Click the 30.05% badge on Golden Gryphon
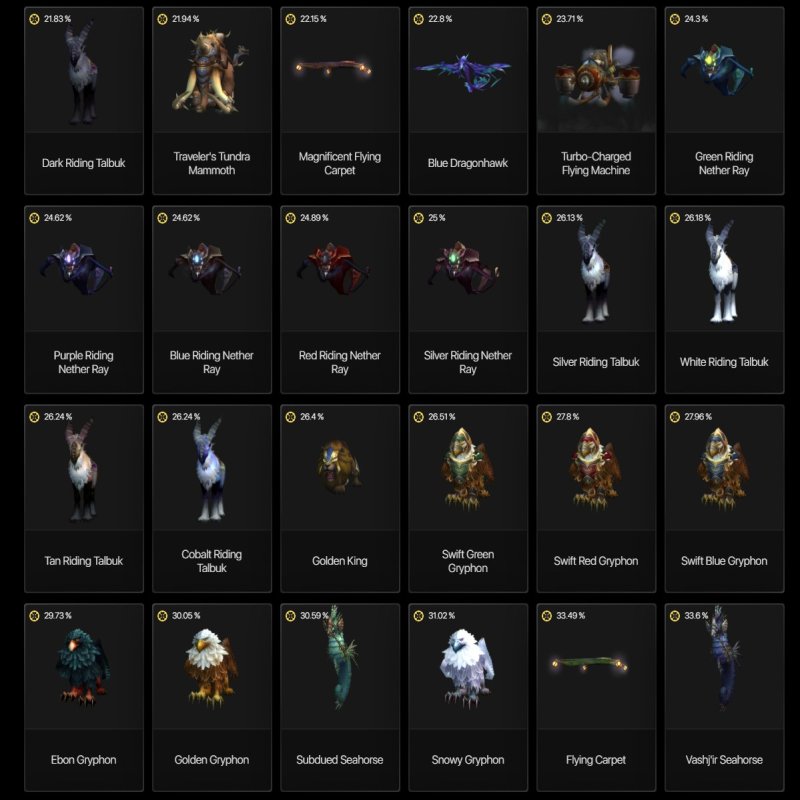The height and width of the screenshot is (800, 800). (179, 616)
